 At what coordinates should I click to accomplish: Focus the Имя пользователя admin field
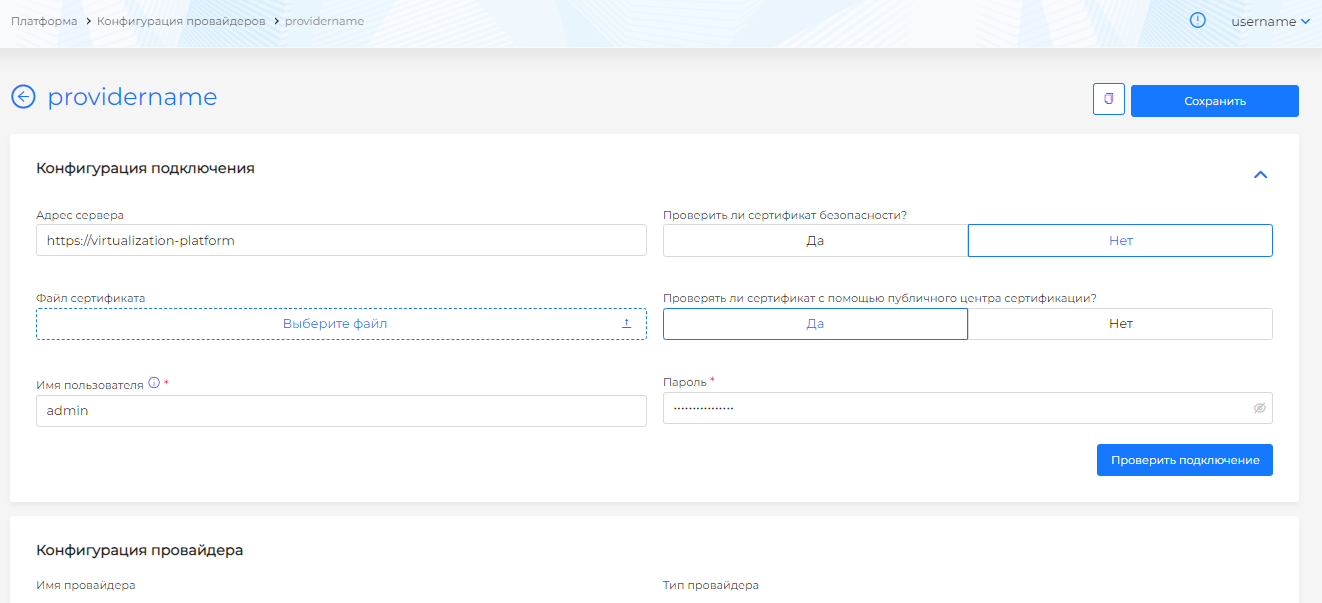(341, 411)
